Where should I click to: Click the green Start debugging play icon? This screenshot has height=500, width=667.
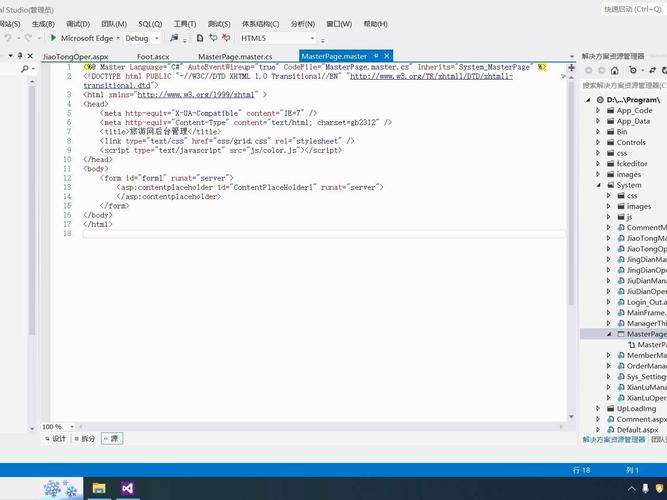[x=53, y=38]
